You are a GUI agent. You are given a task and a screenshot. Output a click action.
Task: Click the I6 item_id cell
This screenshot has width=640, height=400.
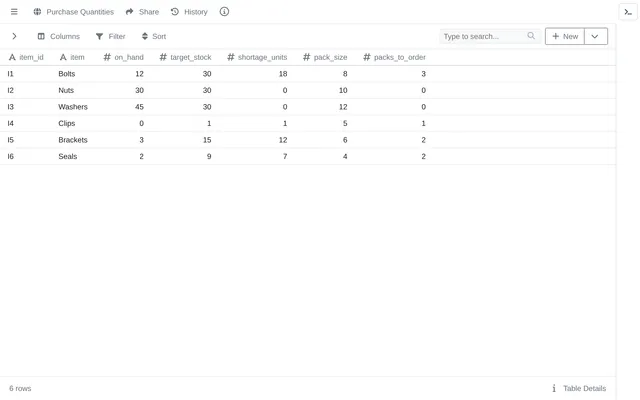11,156
